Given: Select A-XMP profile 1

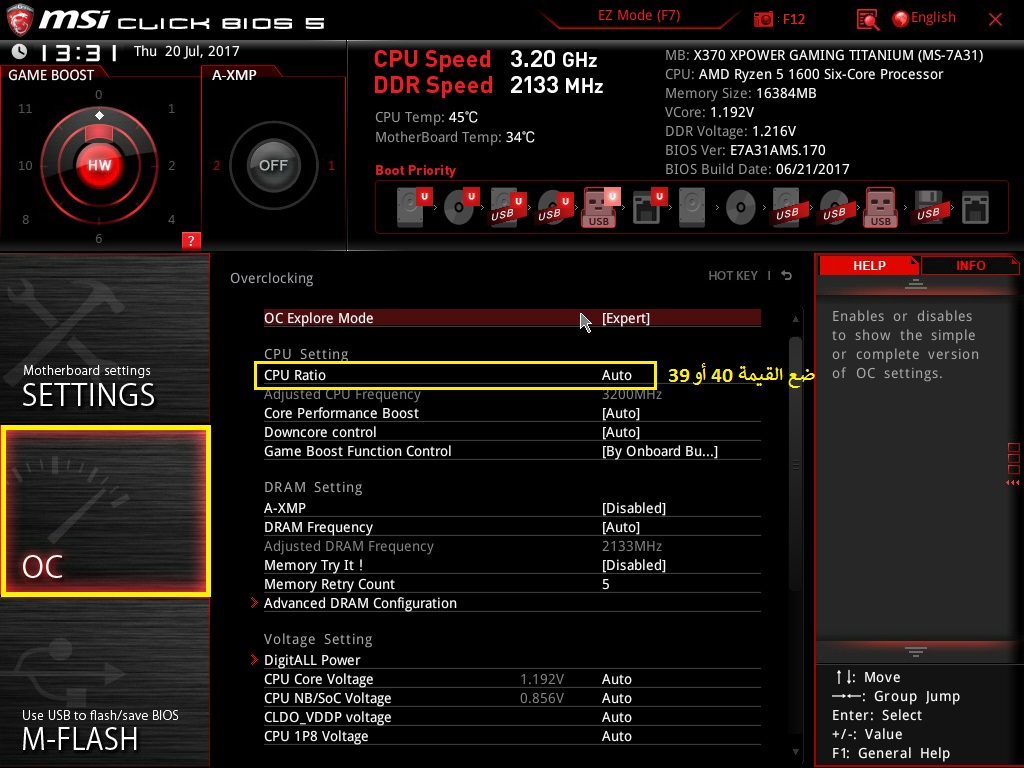Looking at the screenshot, I should pyautogui.click(x=331, y=165).
